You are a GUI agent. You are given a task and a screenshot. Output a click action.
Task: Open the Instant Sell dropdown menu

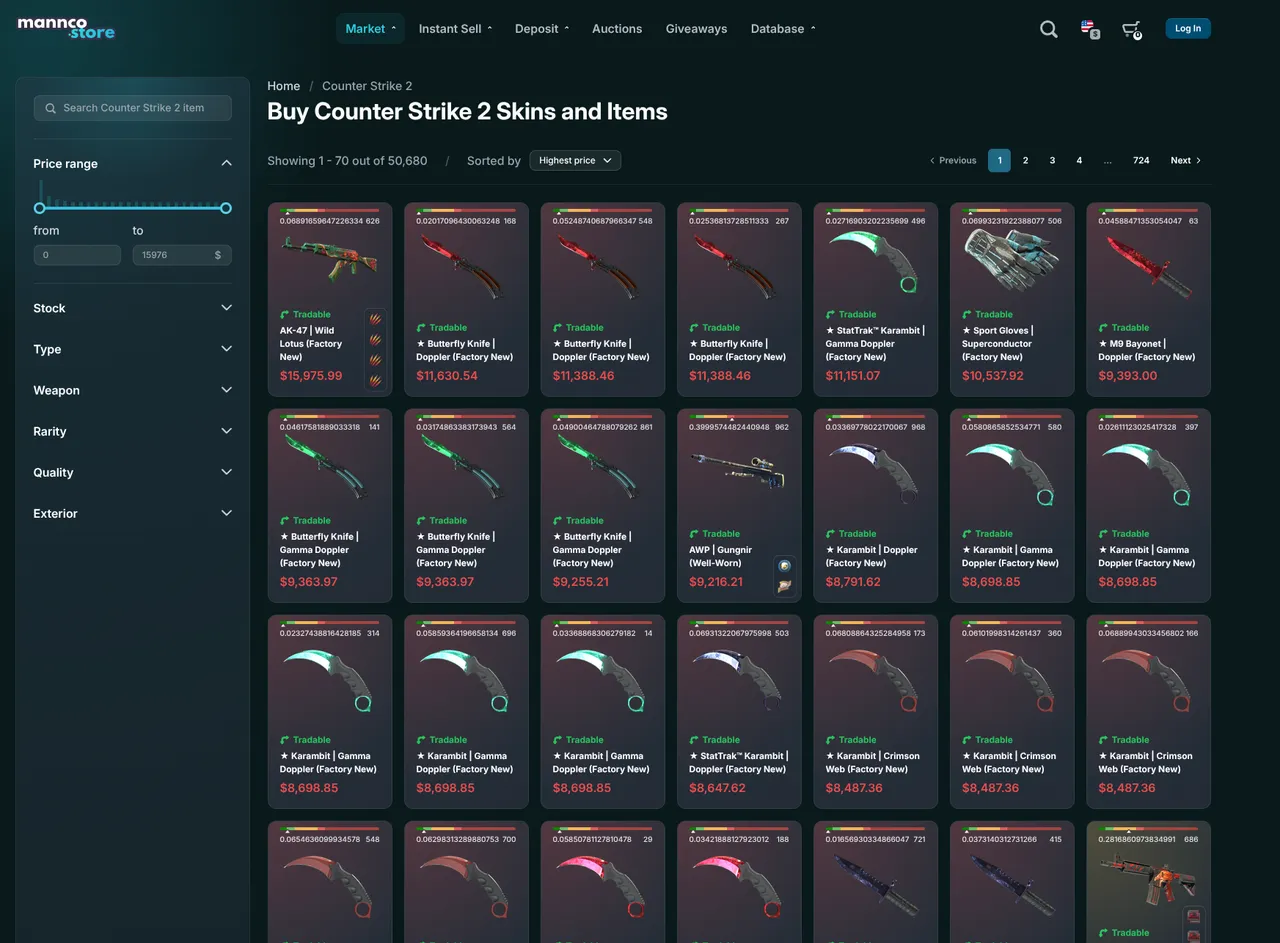pyautogui.click(x=455, y=29)
